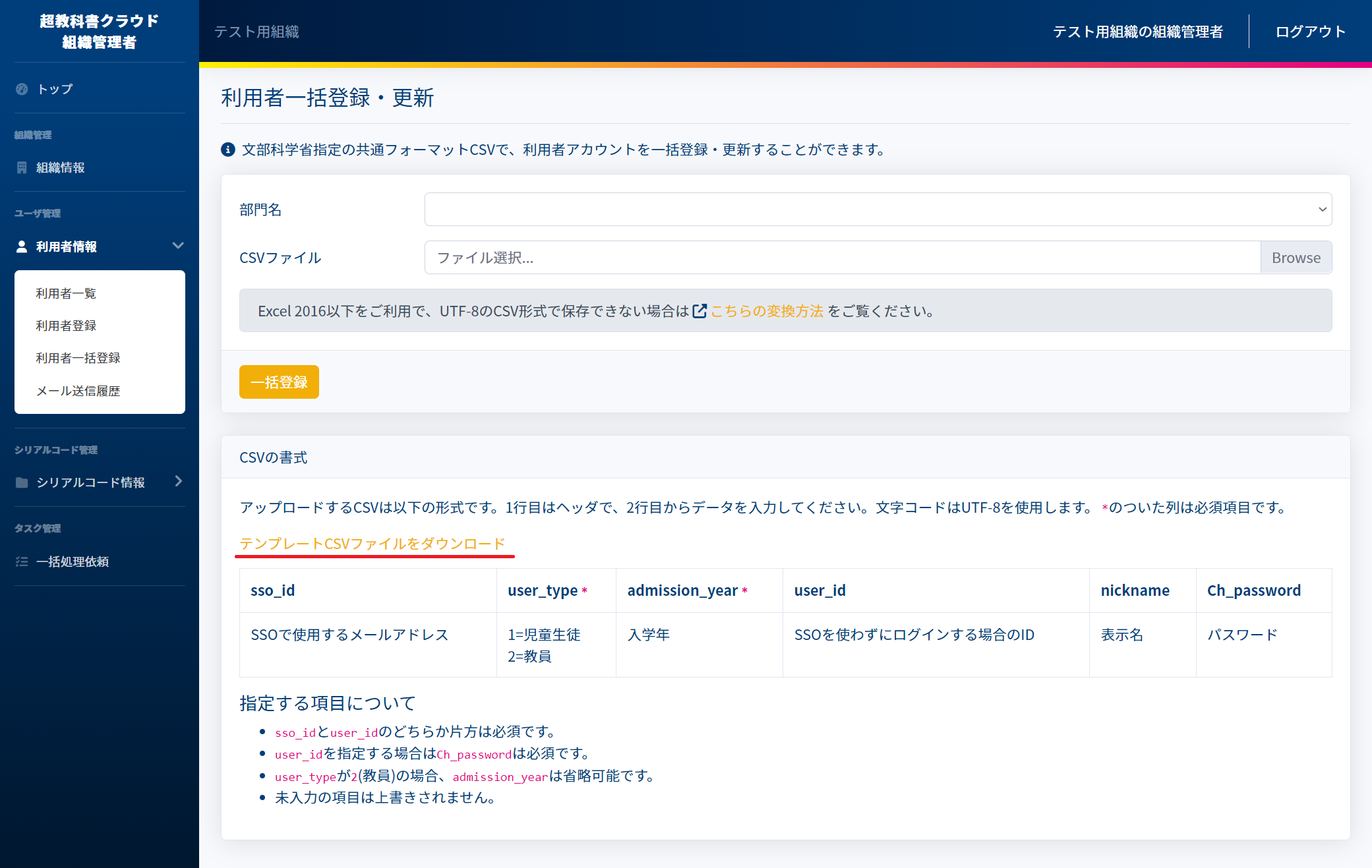Click the building icon next to 組織情報
Screen dimensions: 1372x868
[22, 167]
